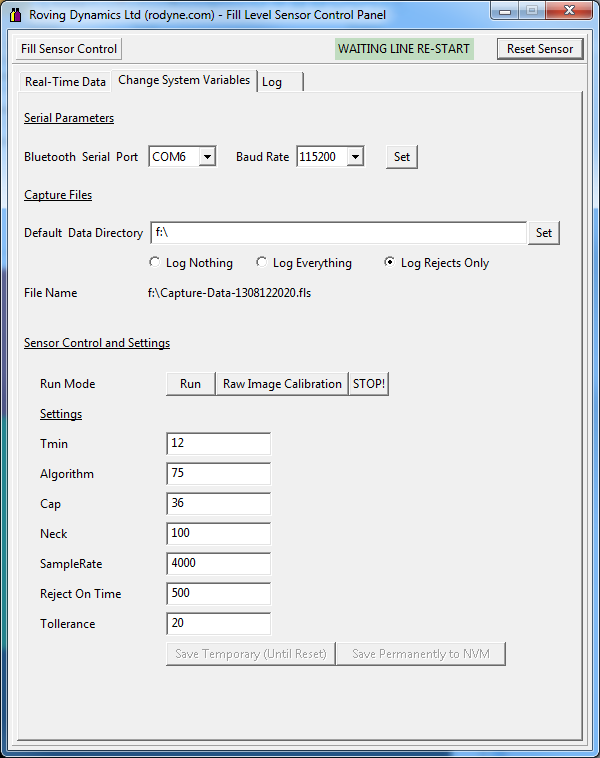Screen dimensions: 600x758
Task: Click Save Permanently to NVM button
Action: [x=421, y=654]
